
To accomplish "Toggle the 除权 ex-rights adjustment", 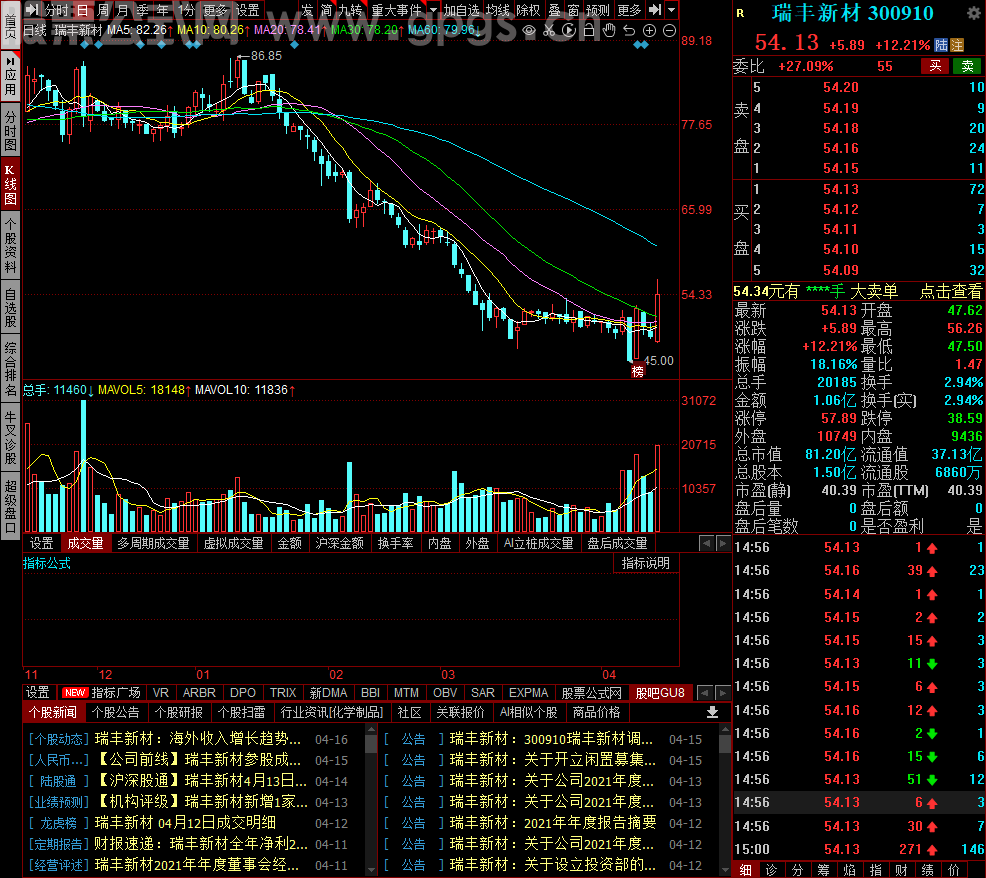I will (x=528, y=10).
